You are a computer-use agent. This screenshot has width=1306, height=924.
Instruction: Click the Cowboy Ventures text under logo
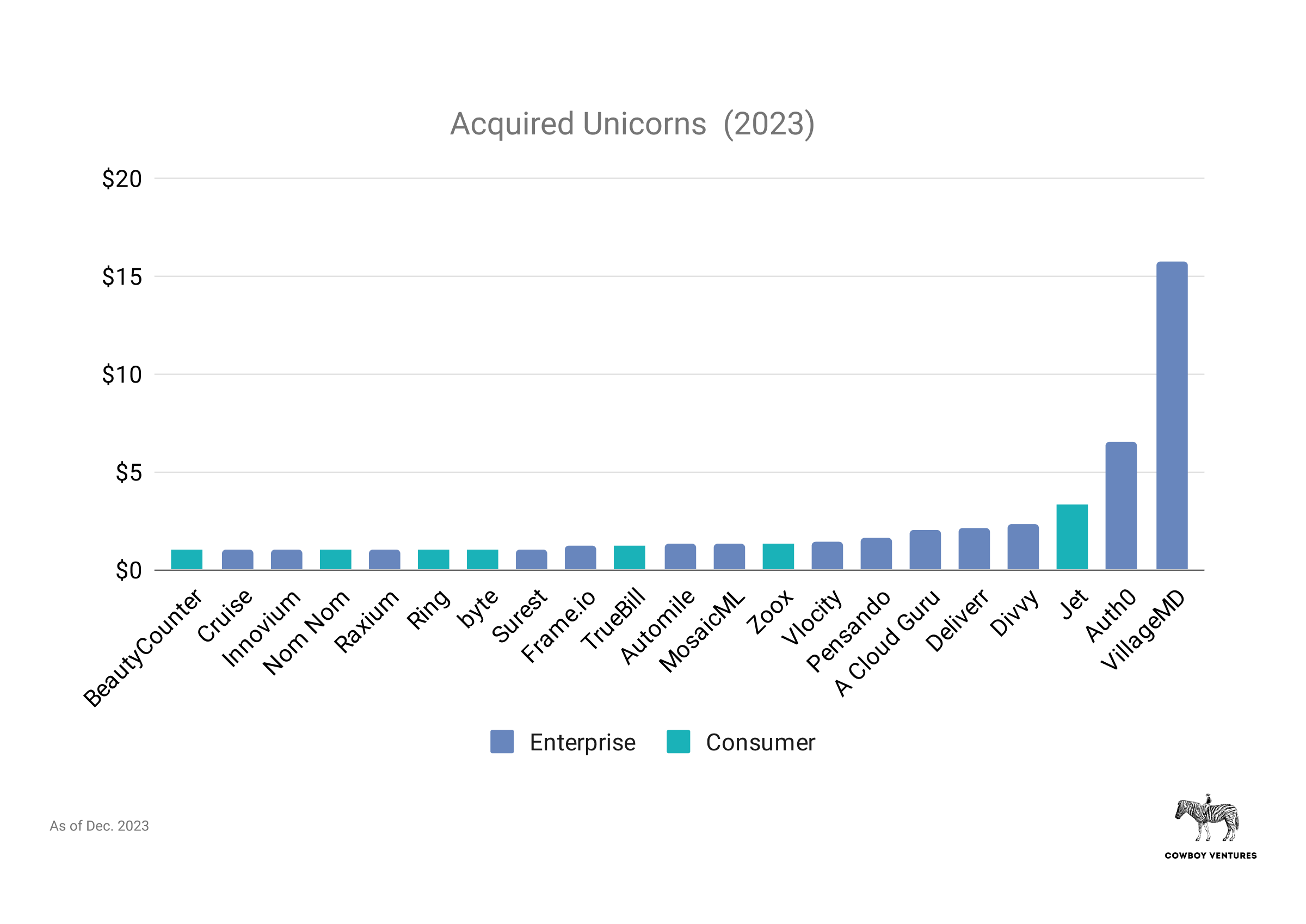(1210, 855)
